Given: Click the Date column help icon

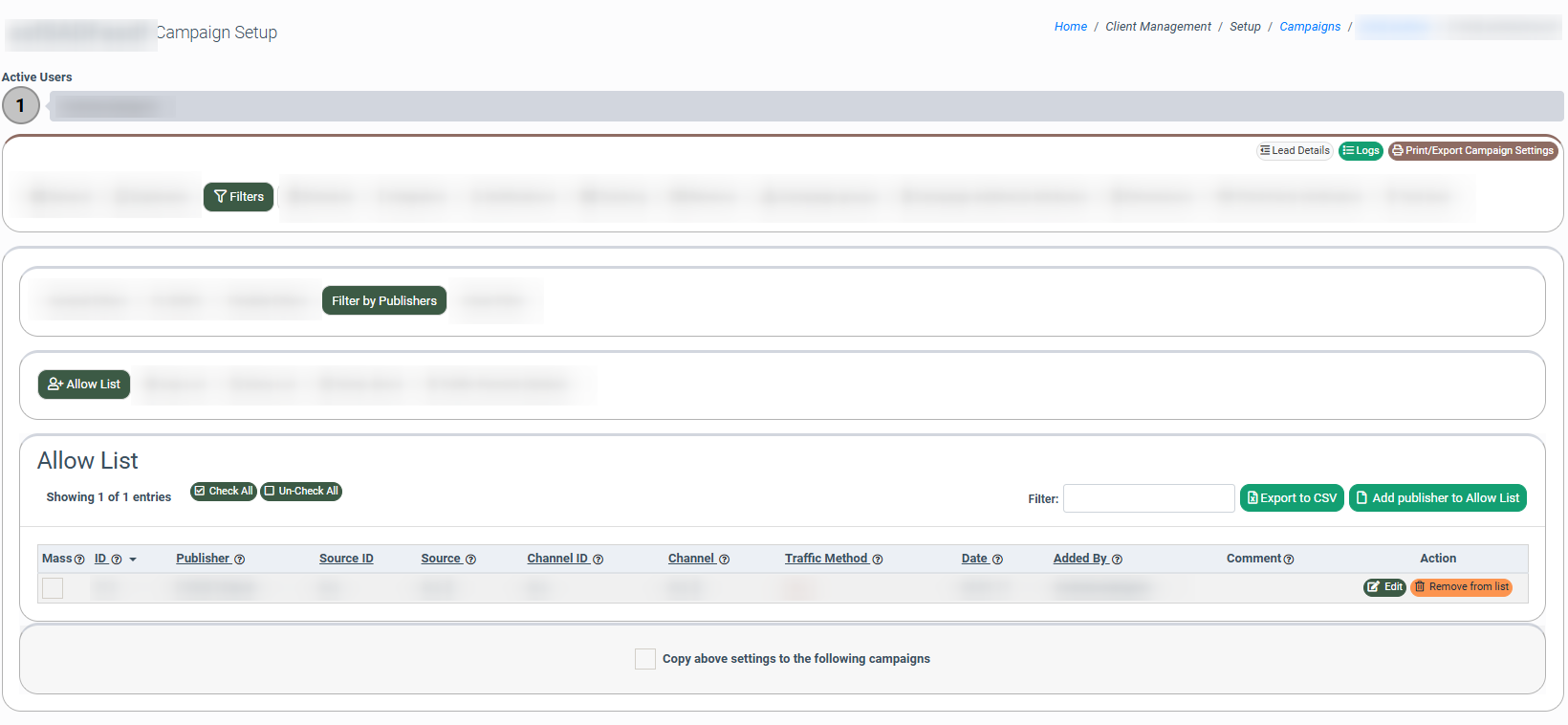Looking at the screenshot, I should point(997,560).
